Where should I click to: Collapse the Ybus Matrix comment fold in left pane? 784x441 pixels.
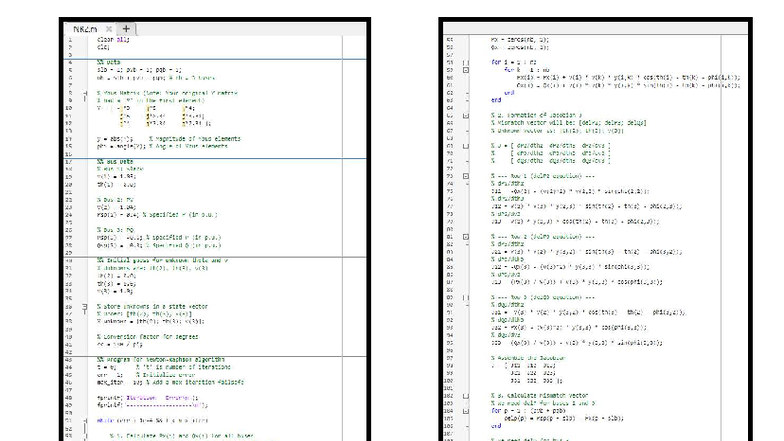click(85, 93)
